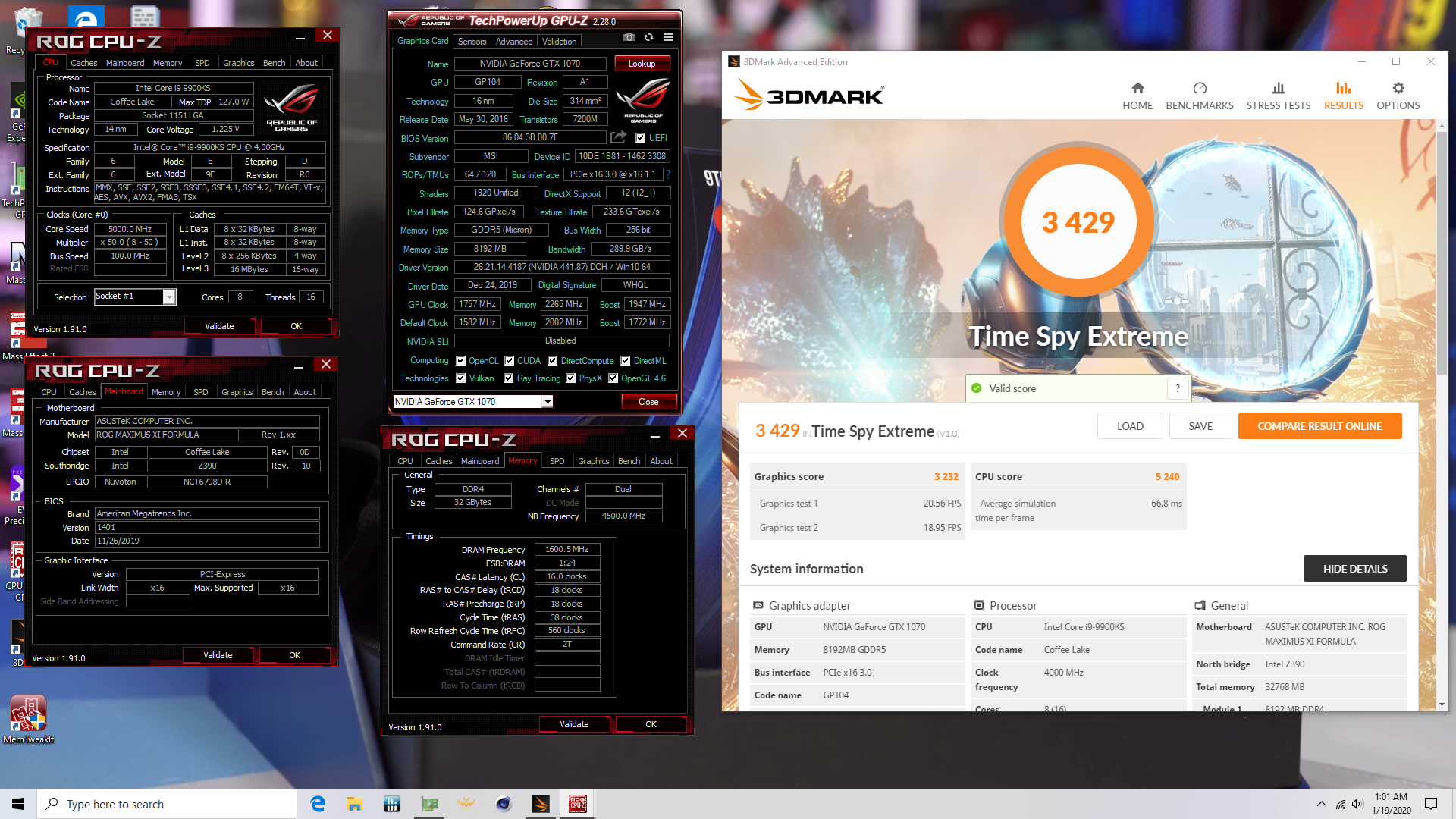The image size is (1456, 819).
Task: Open GPU-Z hamburger menu
Action: [x=668, y=37]
